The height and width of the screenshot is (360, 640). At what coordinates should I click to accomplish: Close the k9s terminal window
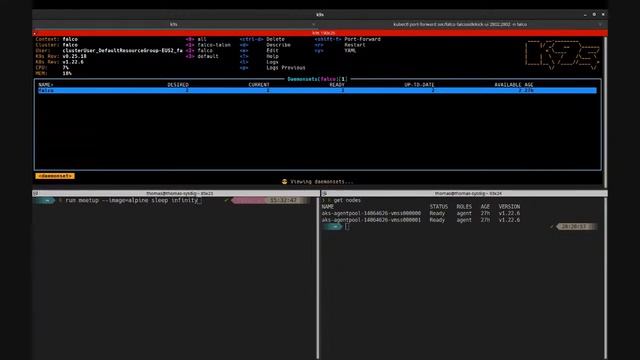coord(603,14)
